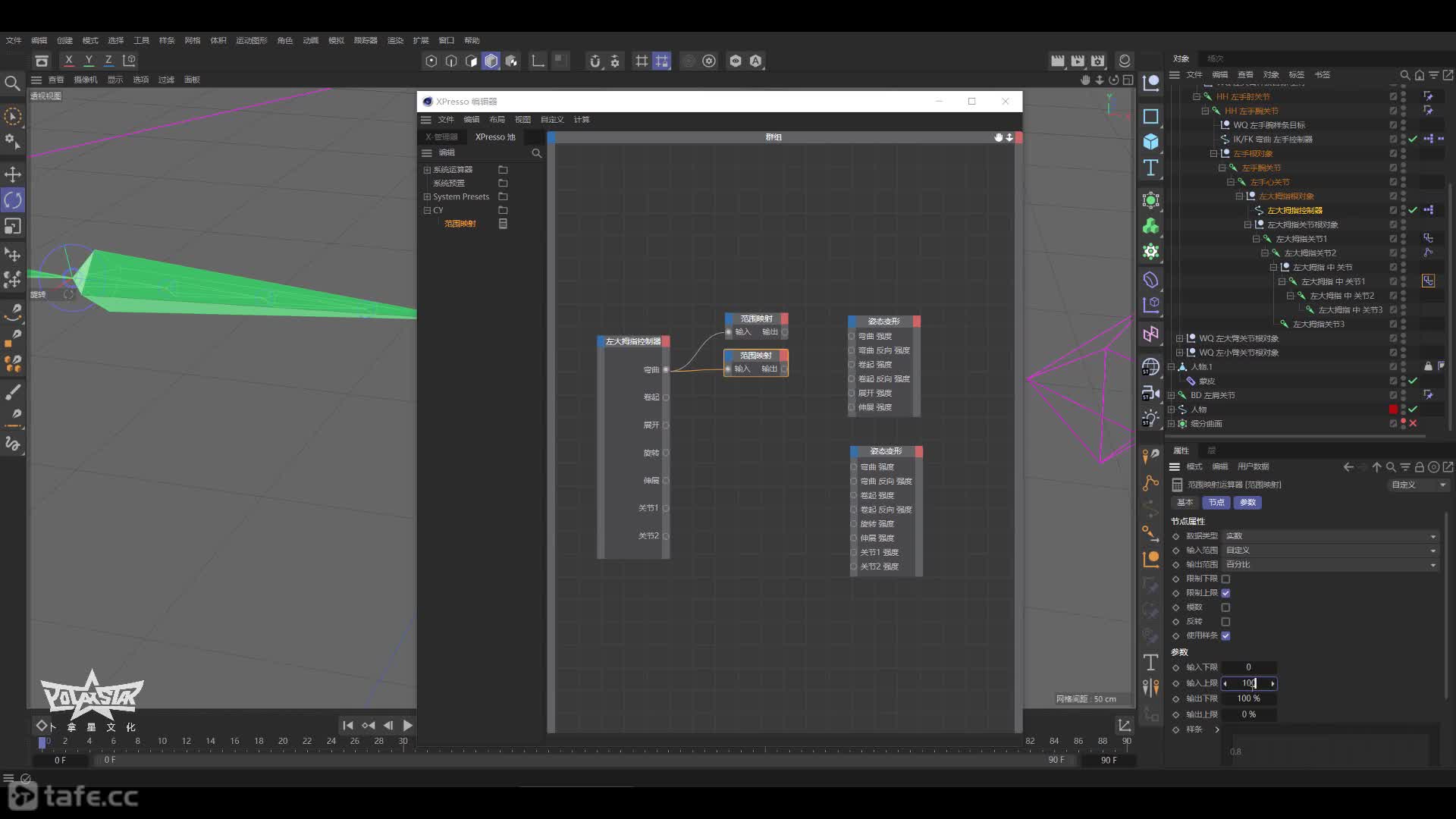Select the live selection tool
The image size is (1456, 819).
13,117
